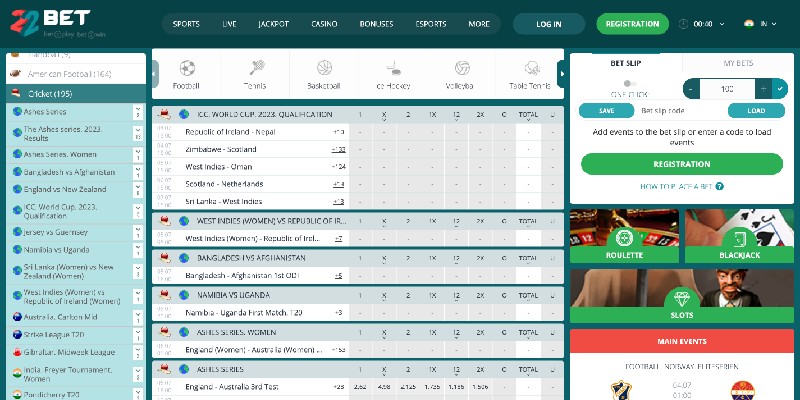Screen dimensions: 800x400
Task: Expand The Ashes series 2023 Results entry
Action: click(138, 134)
